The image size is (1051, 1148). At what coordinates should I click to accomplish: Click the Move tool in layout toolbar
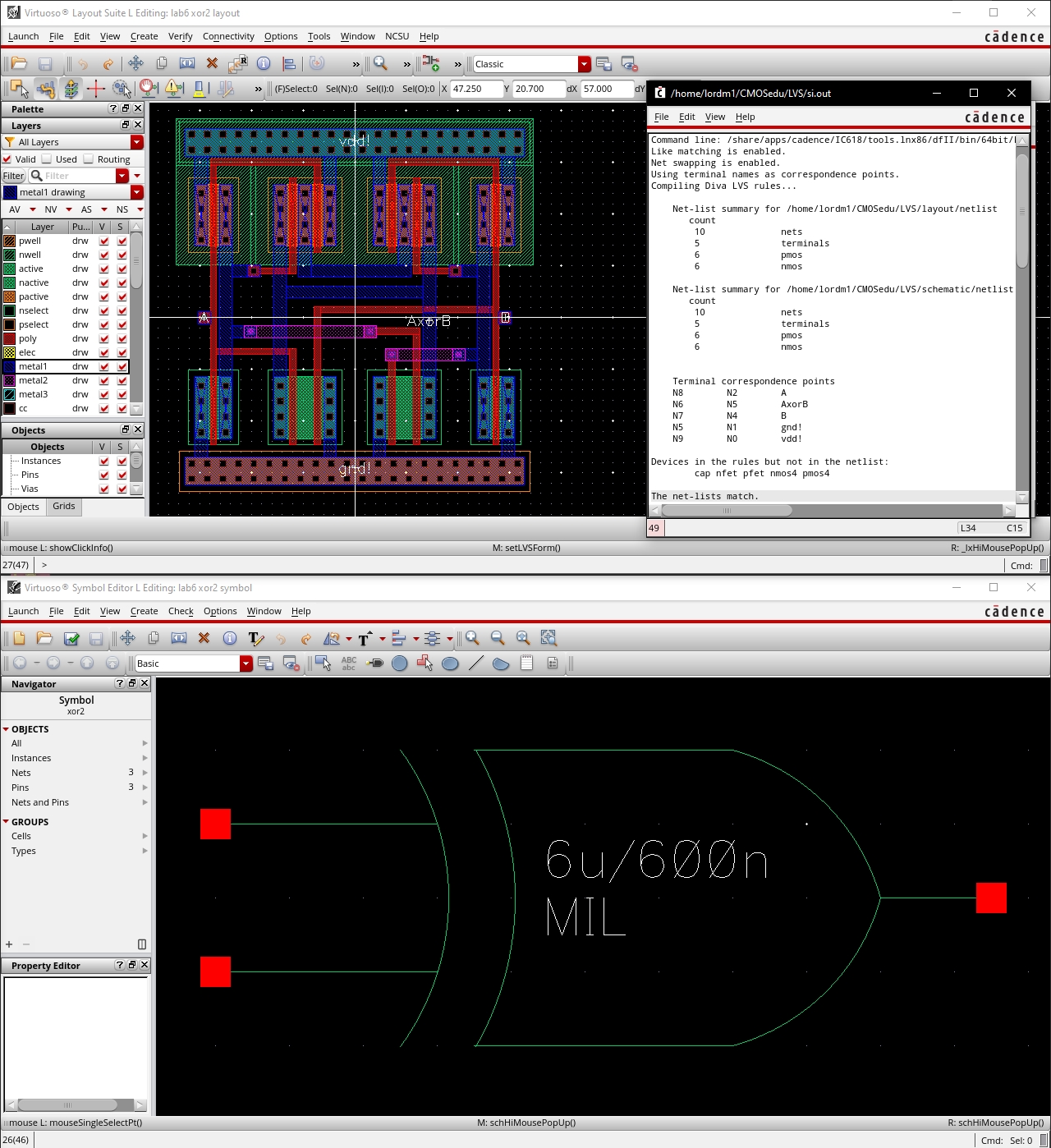[x=135, y=64]
